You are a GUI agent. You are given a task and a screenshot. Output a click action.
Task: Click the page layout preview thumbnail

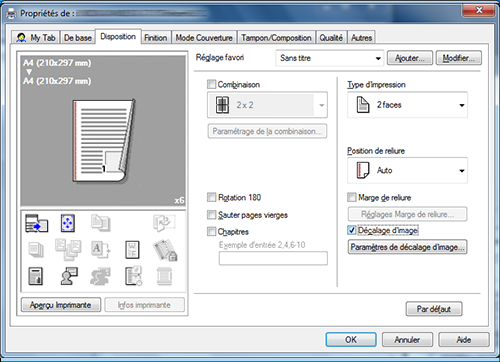tap(104, 141)
